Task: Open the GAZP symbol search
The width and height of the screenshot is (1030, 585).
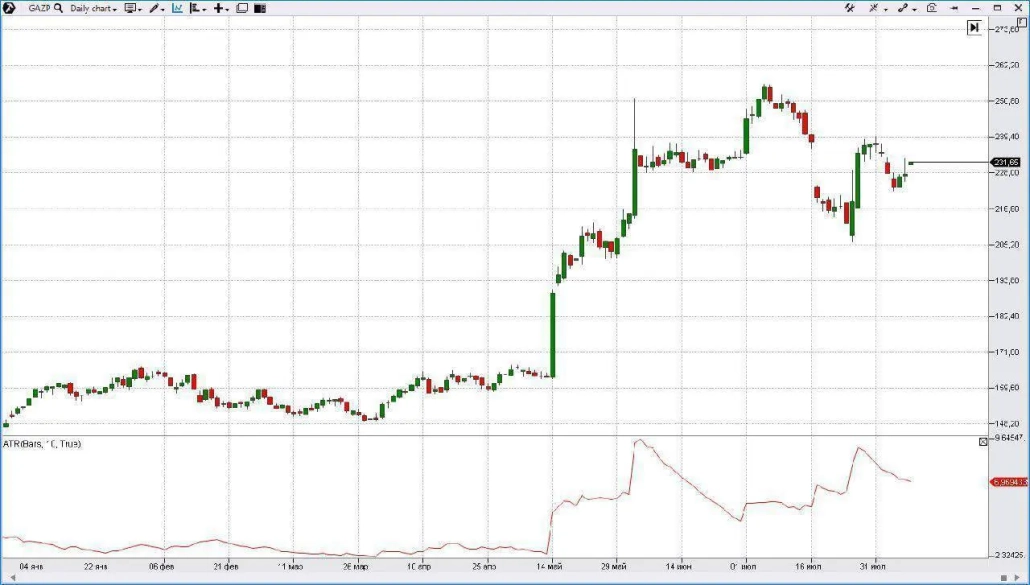Action: pos(39,8)
